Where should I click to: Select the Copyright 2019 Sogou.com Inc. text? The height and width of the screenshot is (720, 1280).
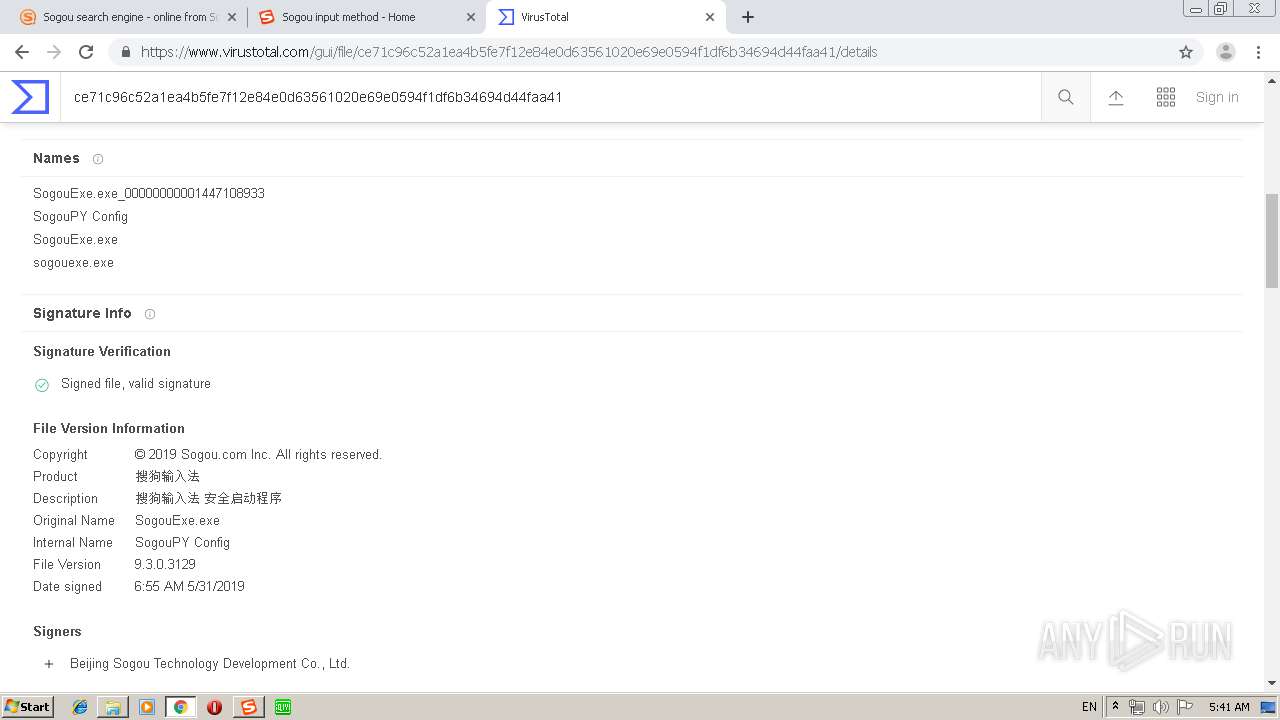click(x=258, y=455)
